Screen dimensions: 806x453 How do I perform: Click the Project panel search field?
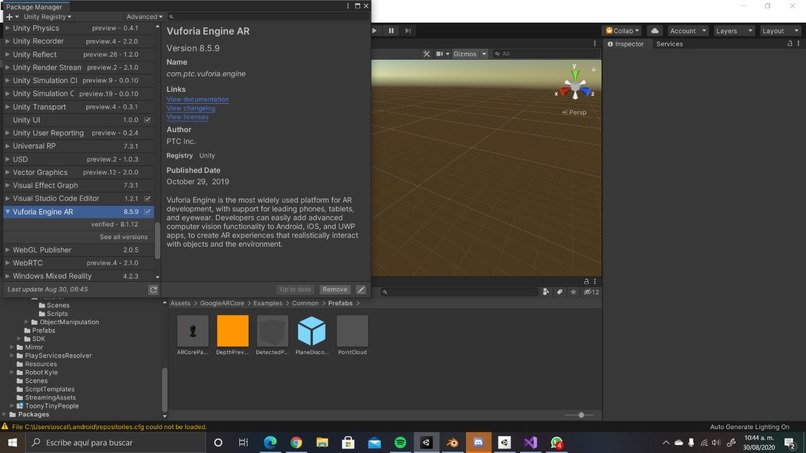(x=459, y=292)
